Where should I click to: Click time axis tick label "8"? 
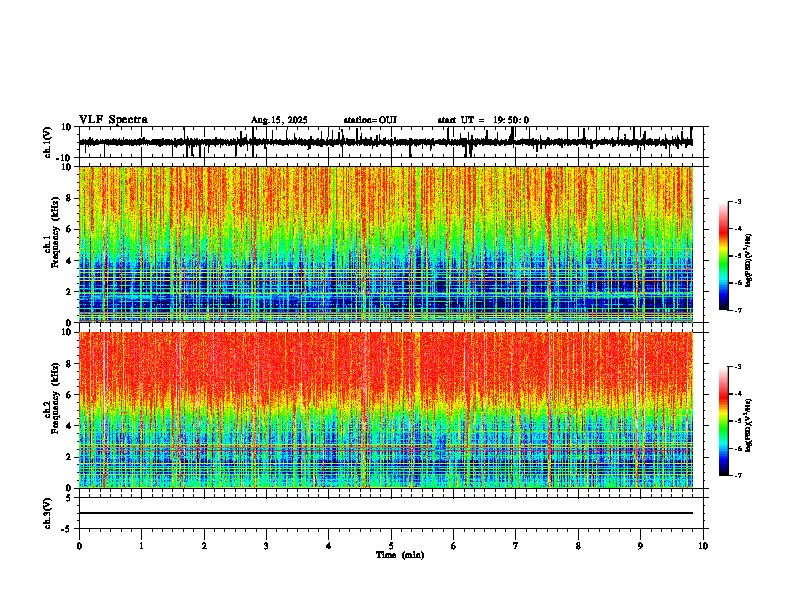(x=578, y=546)
